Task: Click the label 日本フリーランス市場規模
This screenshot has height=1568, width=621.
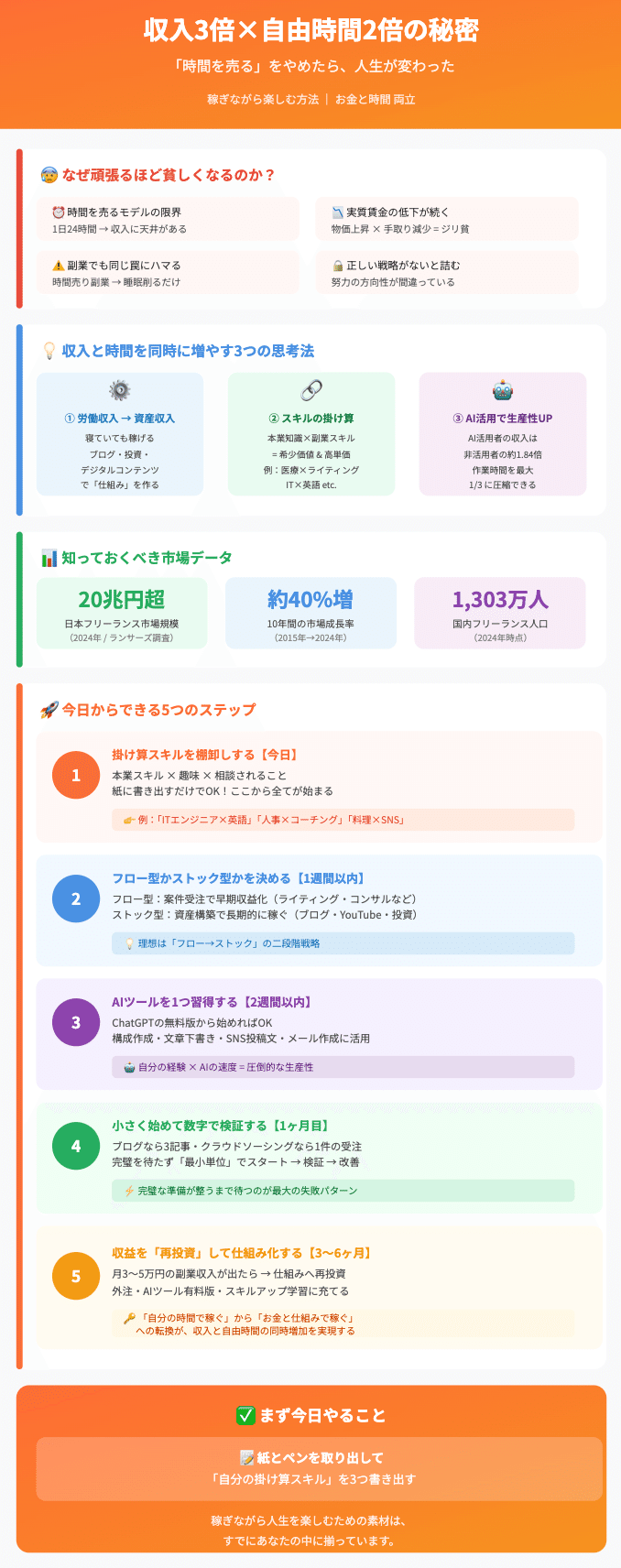Action: (121, 624)
